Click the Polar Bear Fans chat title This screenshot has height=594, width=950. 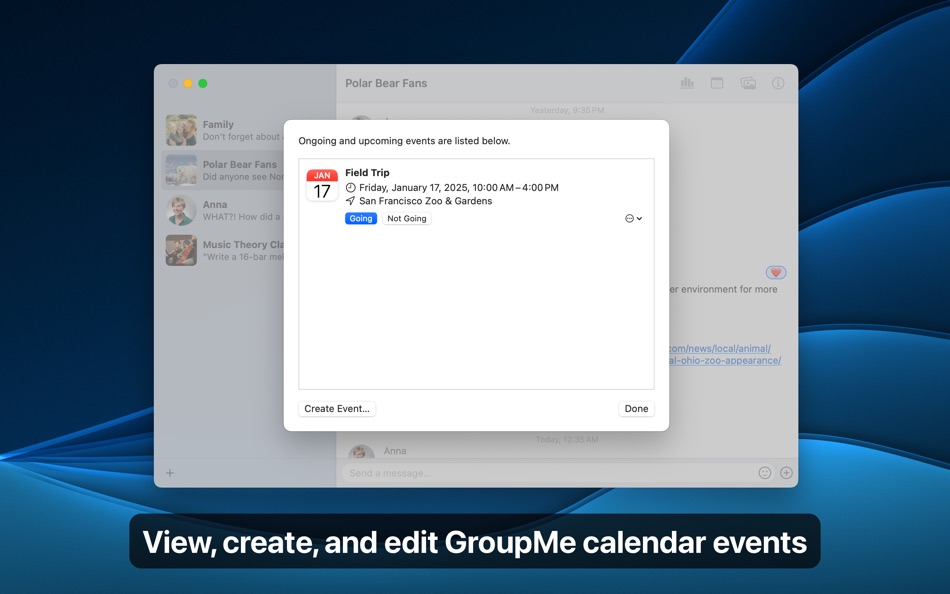386,83
